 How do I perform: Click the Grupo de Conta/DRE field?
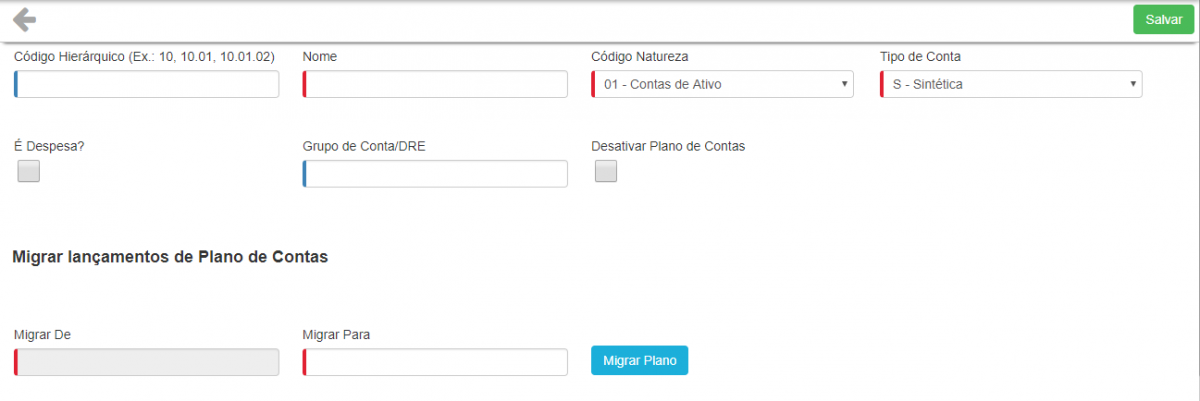[x=435, y=174]
